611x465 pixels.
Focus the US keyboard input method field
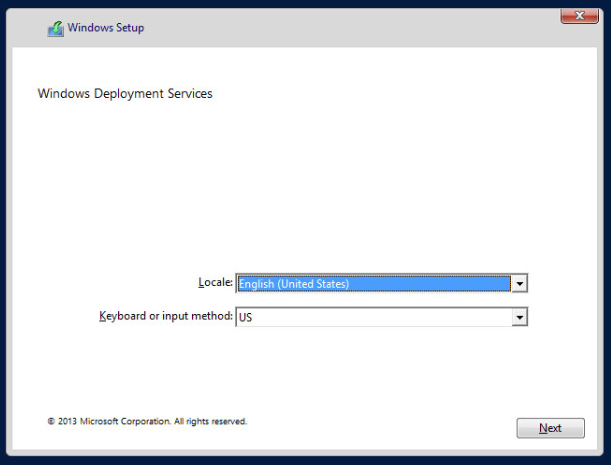coord(372,317)
